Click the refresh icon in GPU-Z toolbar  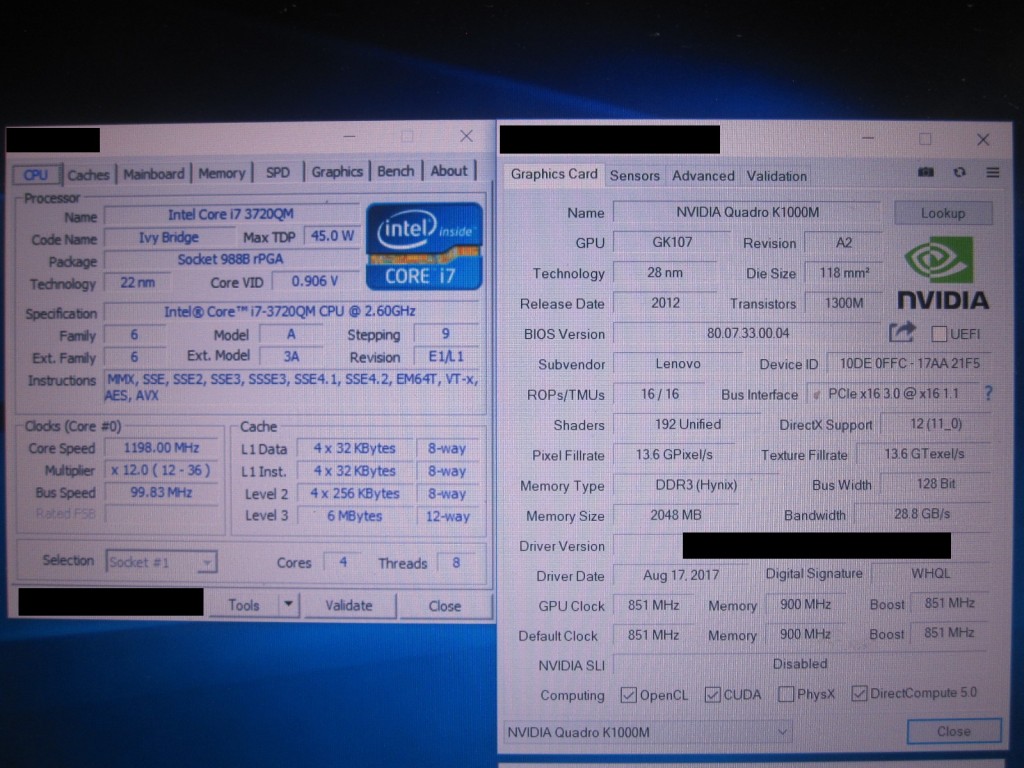click(959, 172)
